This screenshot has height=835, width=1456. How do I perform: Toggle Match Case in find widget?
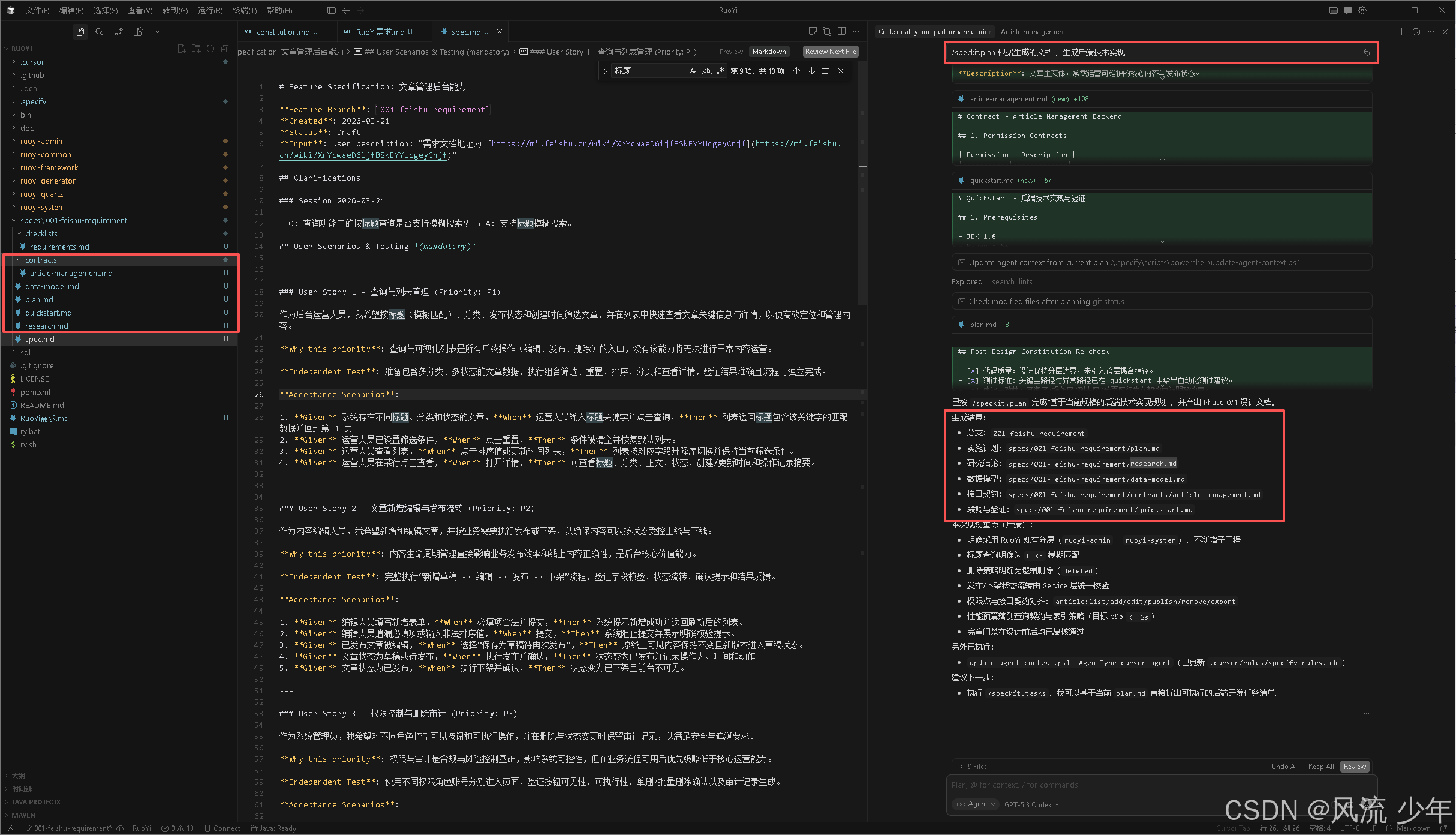click(694, 71)
